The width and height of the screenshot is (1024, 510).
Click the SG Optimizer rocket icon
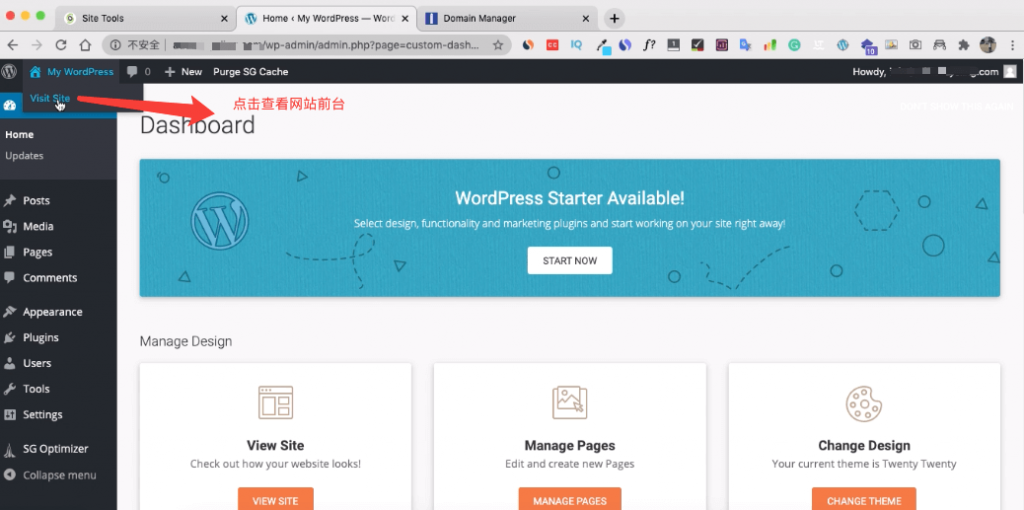click(9, 449)
